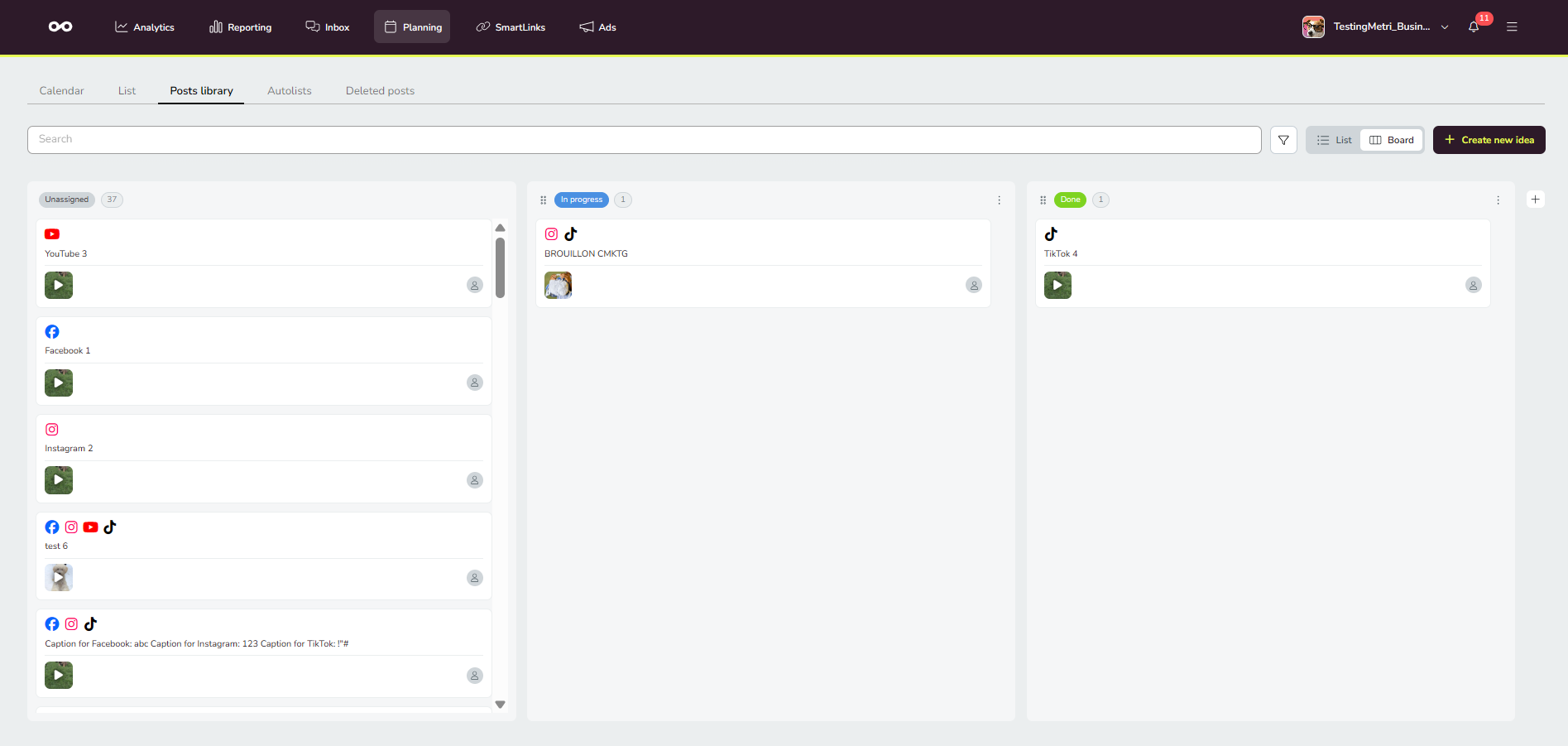1568x746 pixels.
Task: Click the Done column drag handle
Action: (1043, 200)
